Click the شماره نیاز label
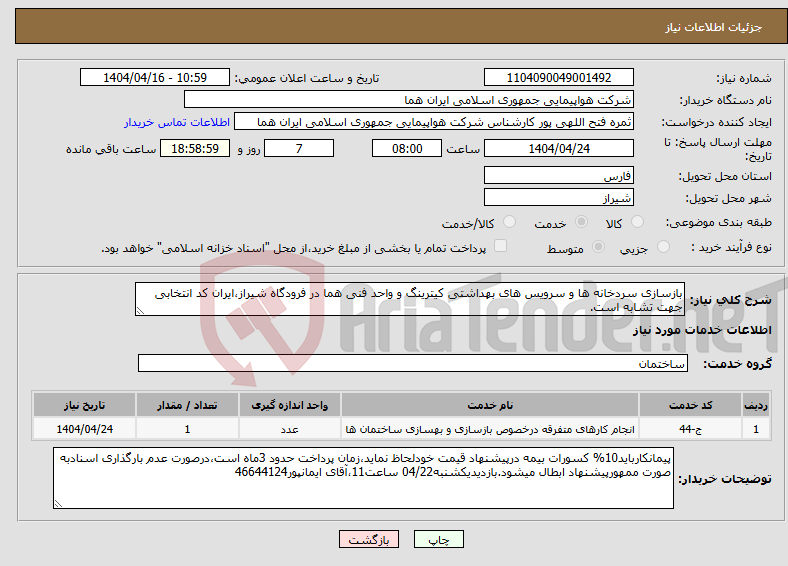788x566 pixels. (743, 78)
